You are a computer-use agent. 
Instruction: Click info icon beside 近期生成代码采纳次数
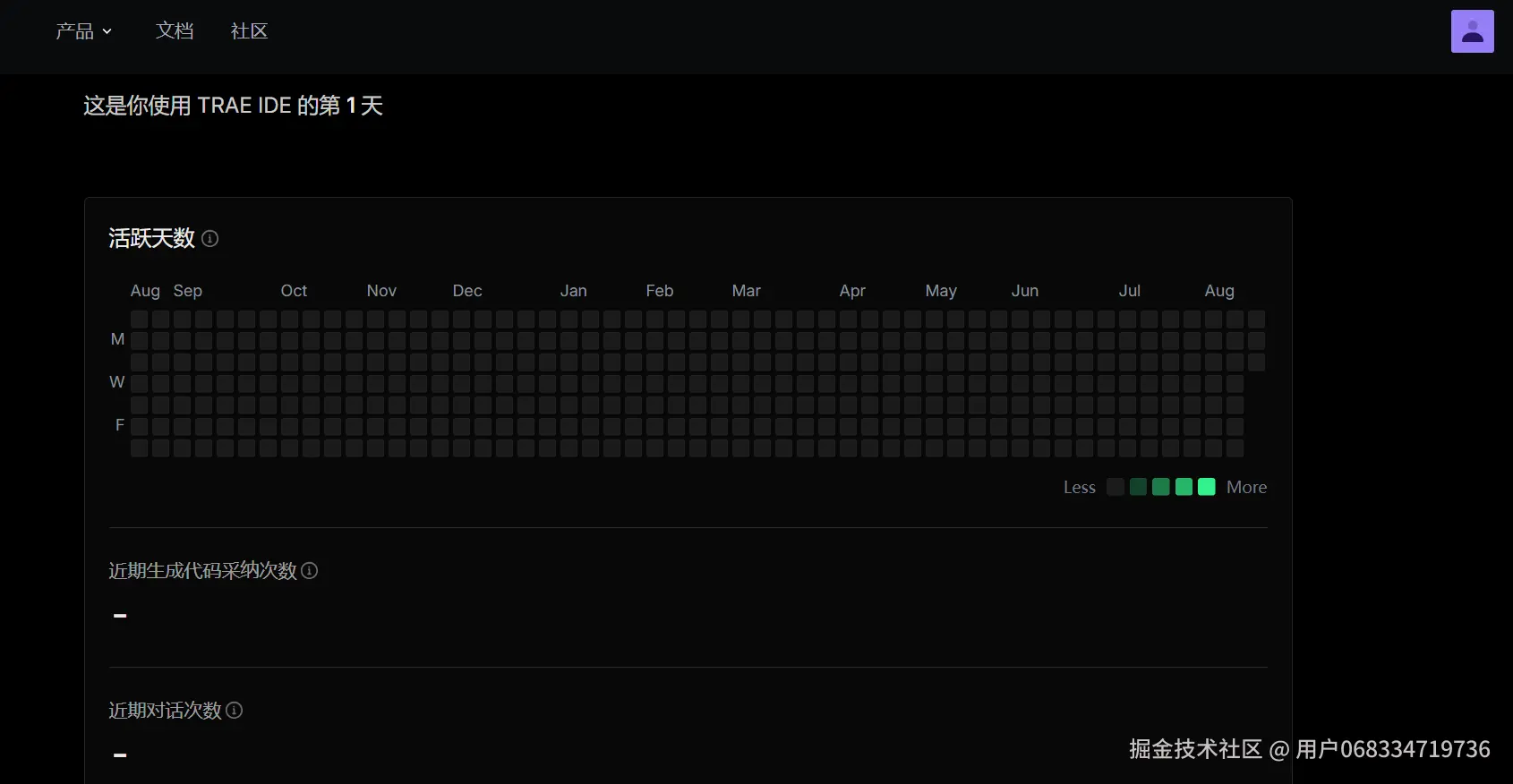pos(310,571)
